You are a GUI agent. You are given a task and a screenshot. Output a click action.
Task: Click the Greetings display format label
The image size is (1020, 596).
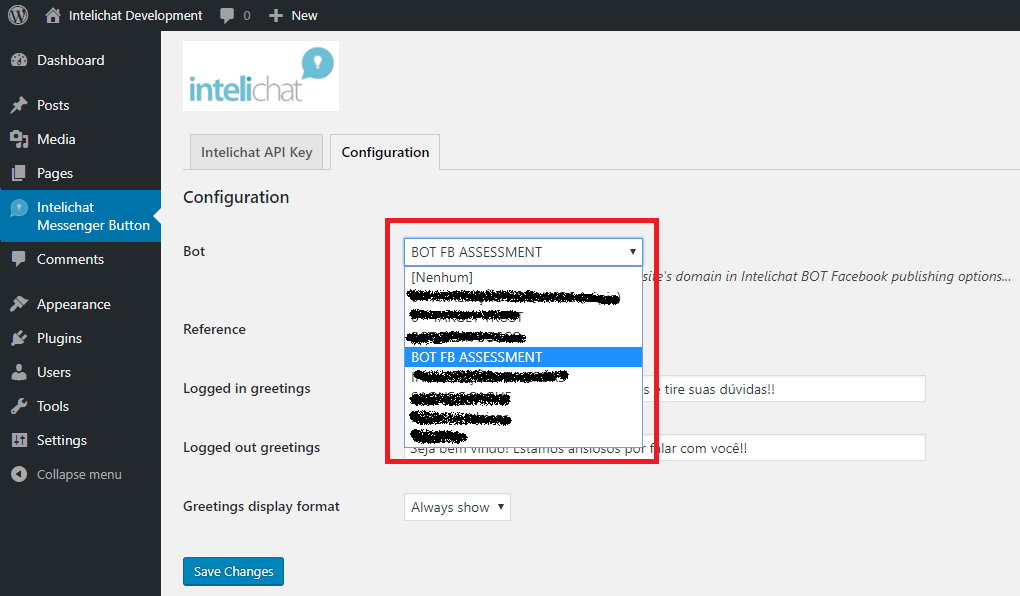click(x=261, y=506)
